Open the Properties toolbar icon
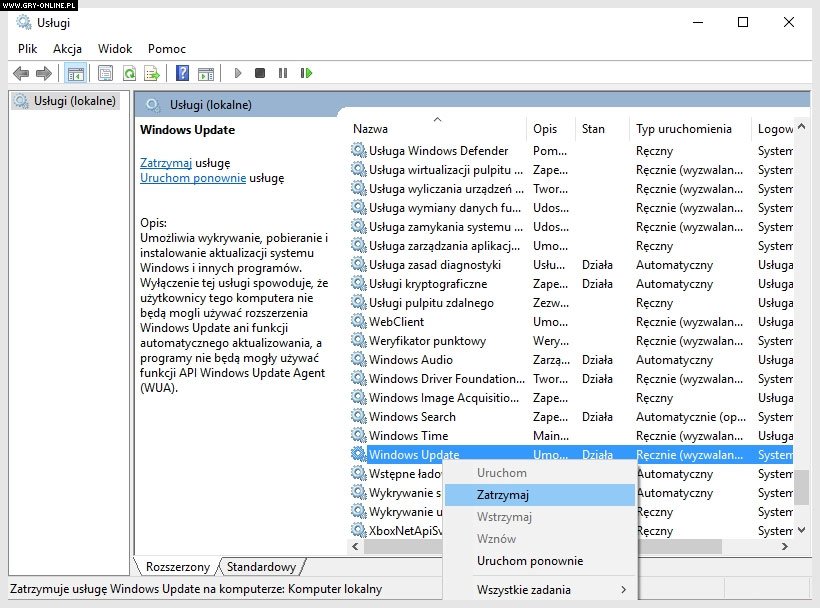Screen dimensions: 820x608 [105, 73]
